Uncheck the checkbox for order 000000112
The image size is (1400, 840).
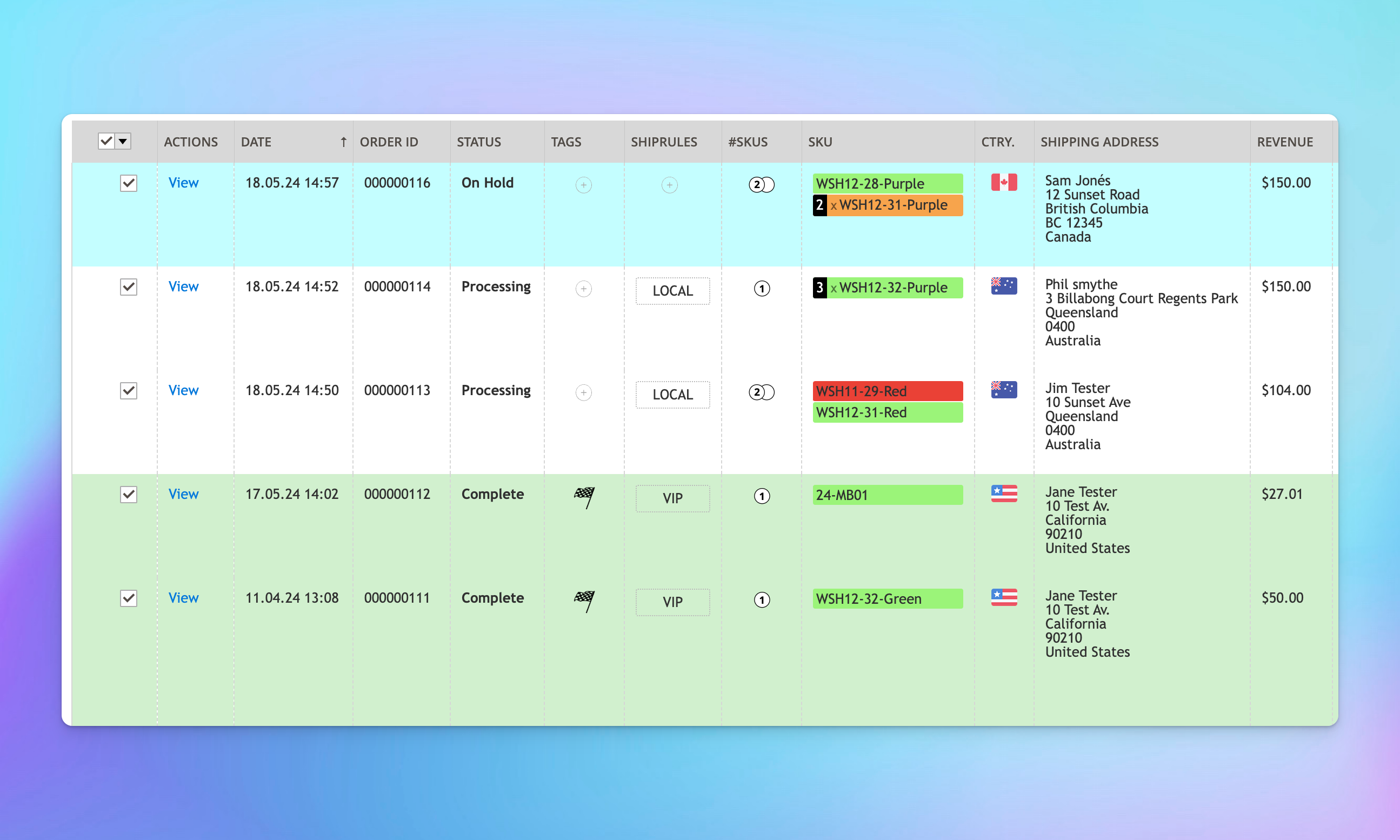pos(129,495)
